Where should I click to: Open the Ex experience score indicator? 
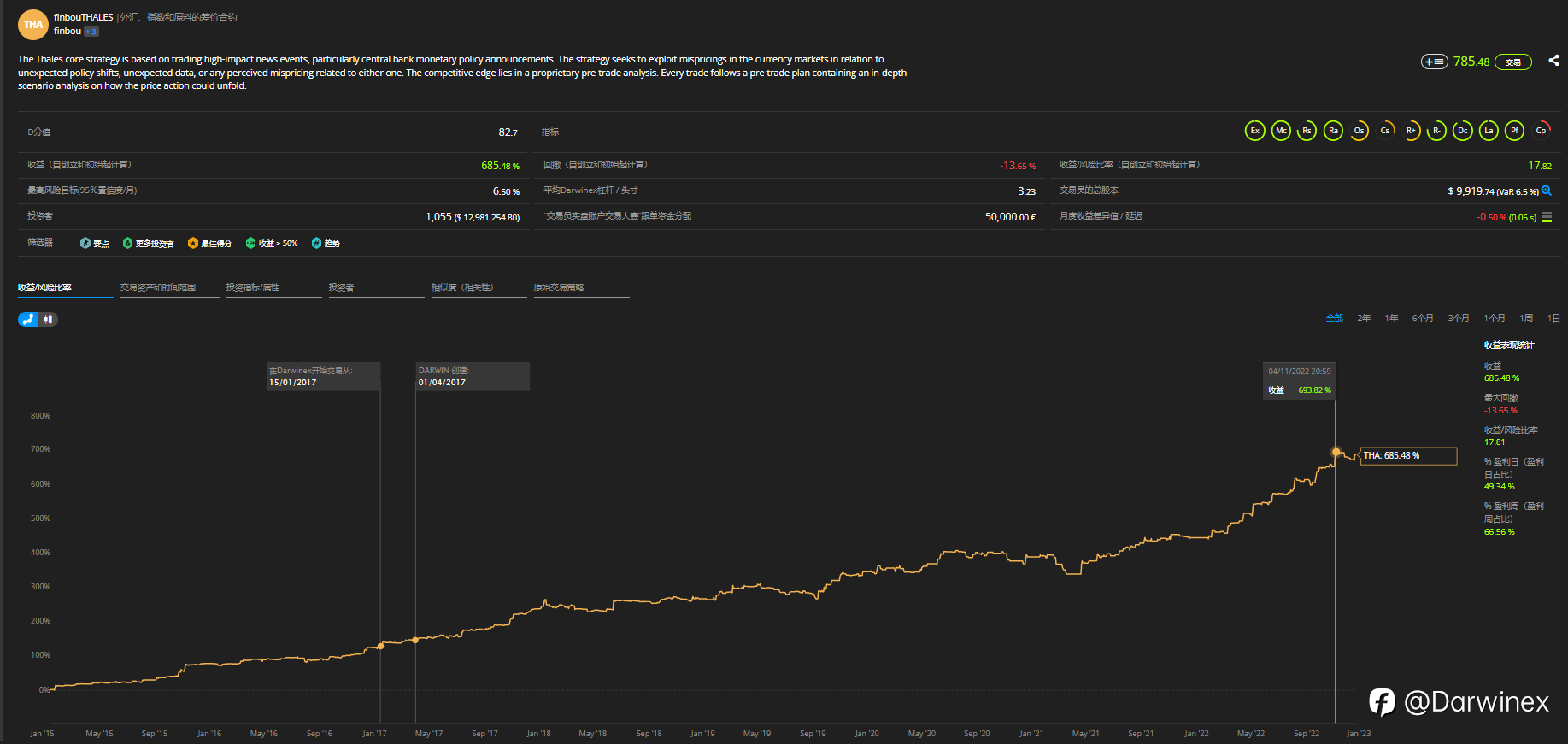click(1254, 131)
